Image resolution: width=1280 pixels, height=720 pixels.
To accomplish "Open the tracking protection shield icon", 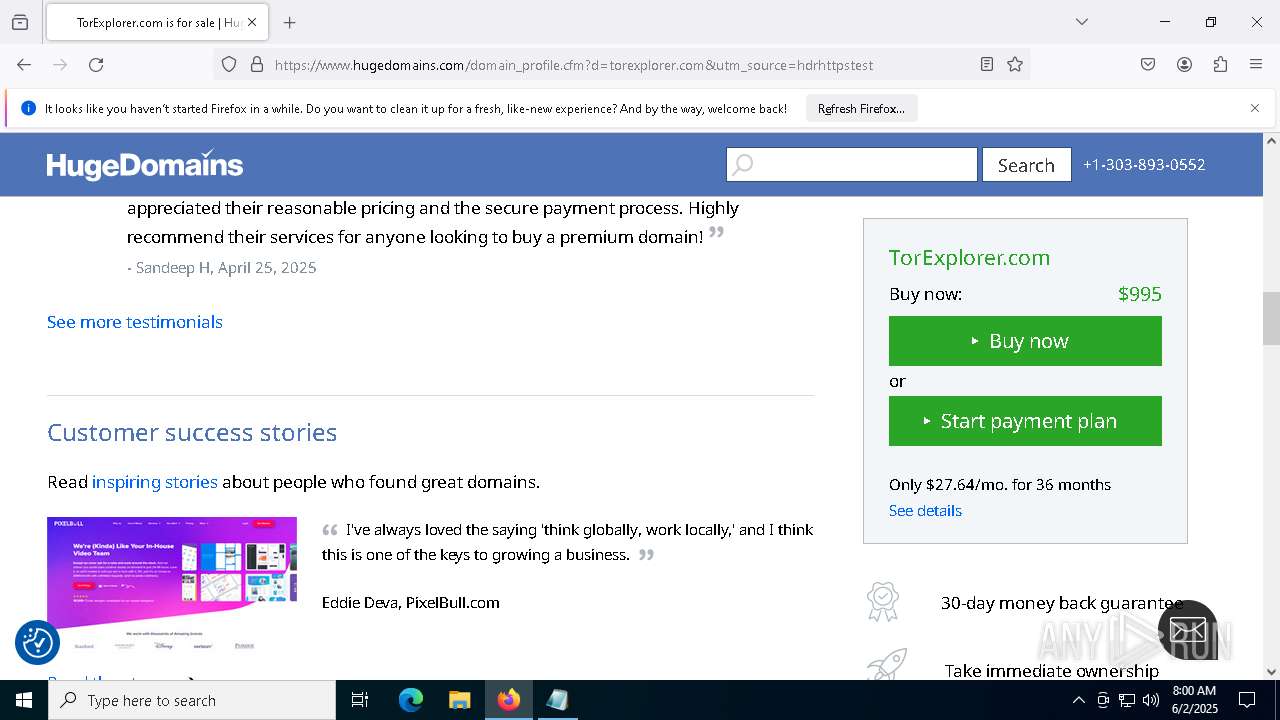I will point(229,64).
